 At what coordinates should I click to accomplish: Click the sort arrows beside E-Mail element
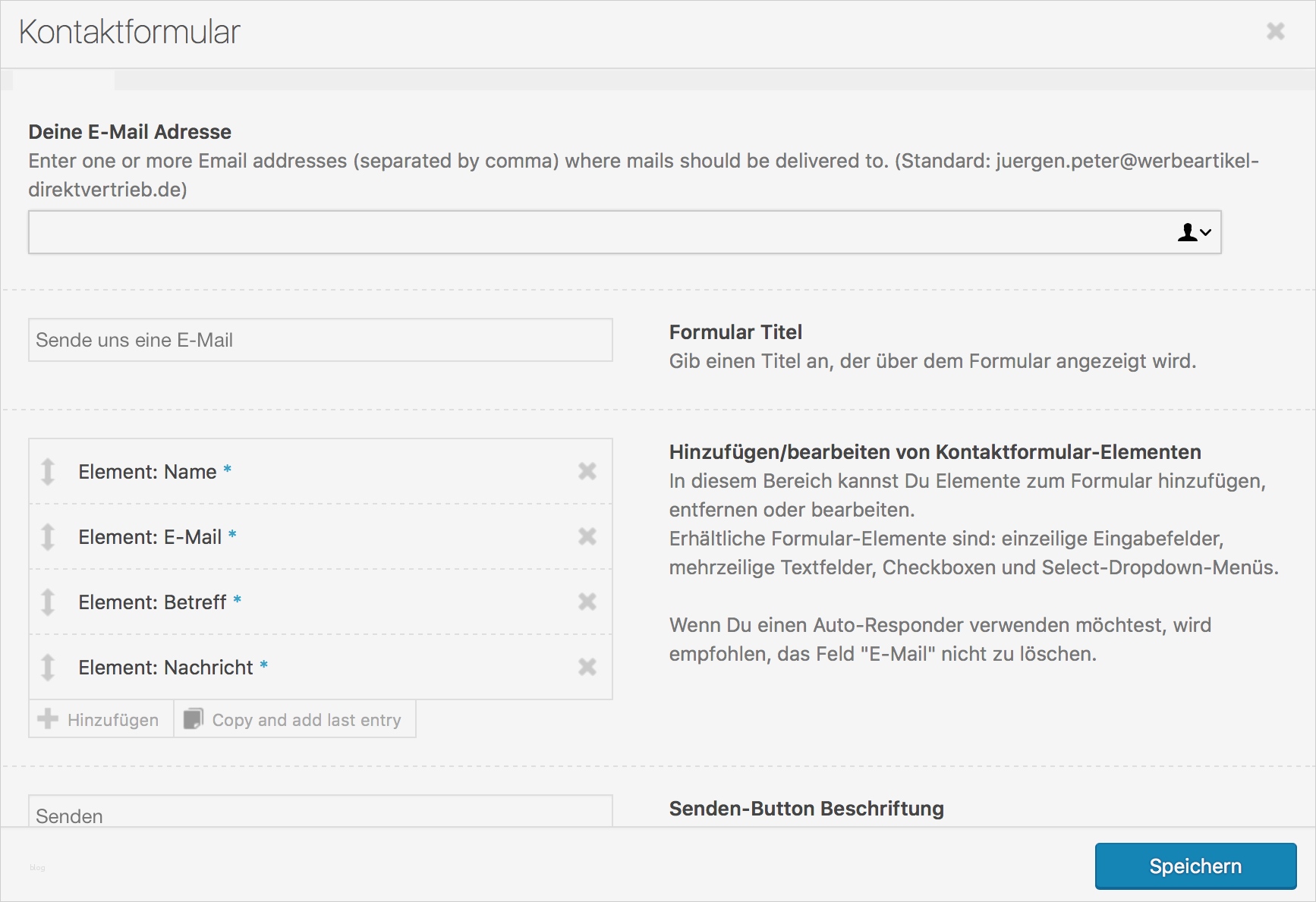[48, 536]
